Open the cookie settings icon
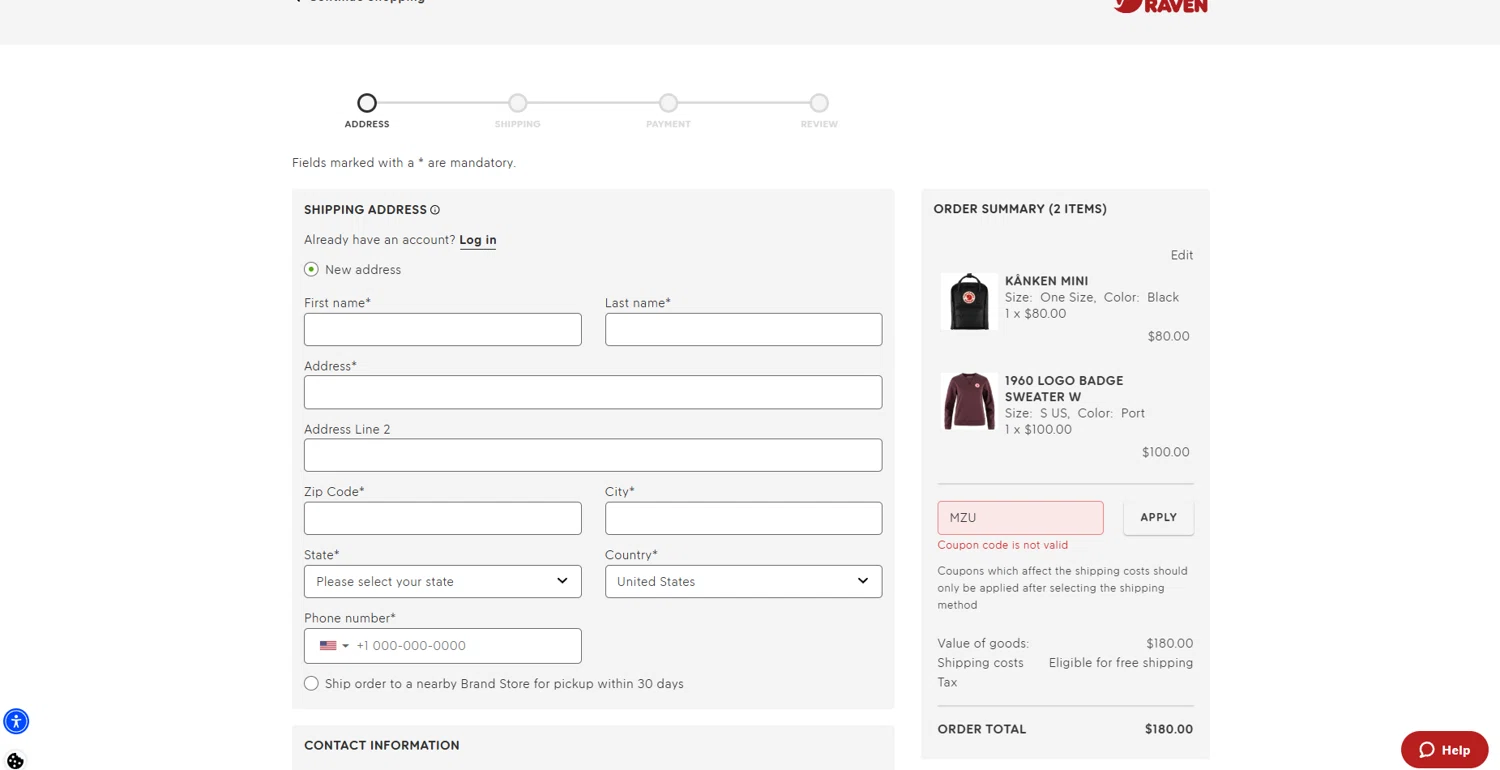 click(15, 761)
